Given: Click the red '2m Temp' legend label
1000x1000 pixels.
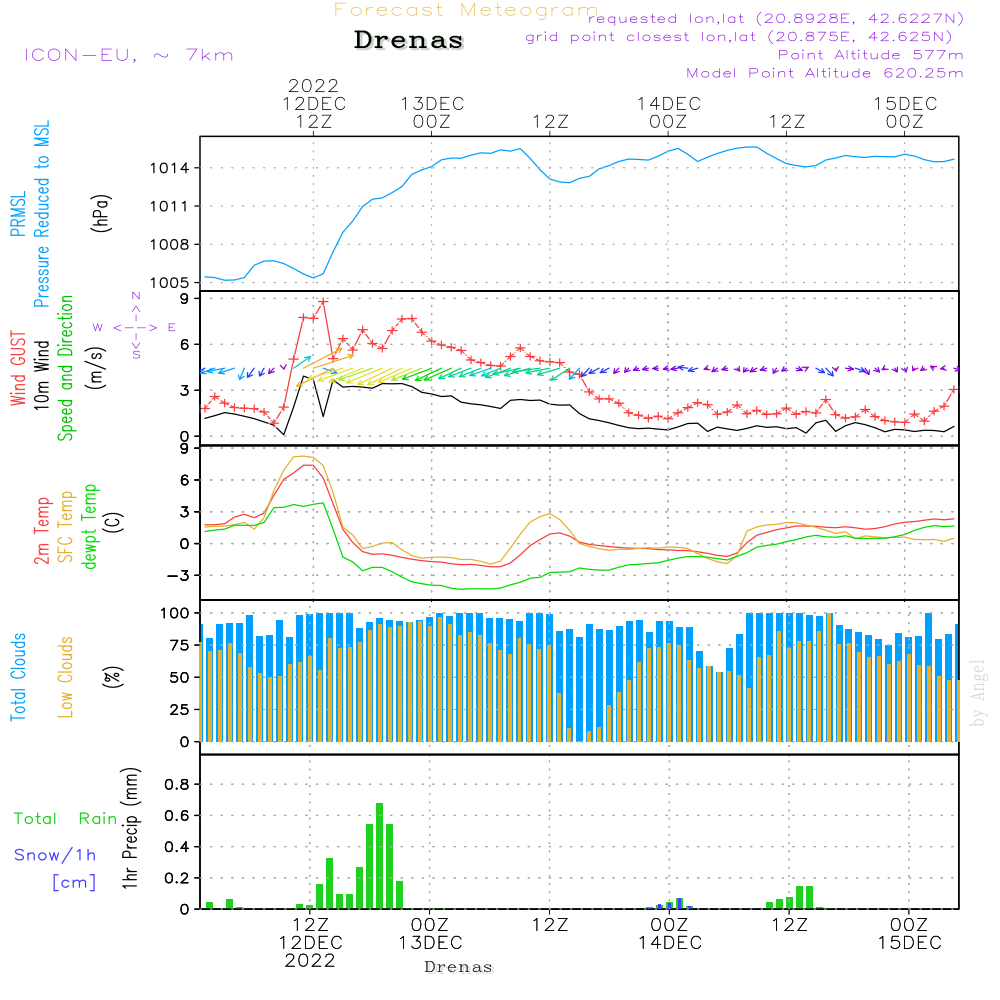Looking at the screenshot, I should (41, 531).
